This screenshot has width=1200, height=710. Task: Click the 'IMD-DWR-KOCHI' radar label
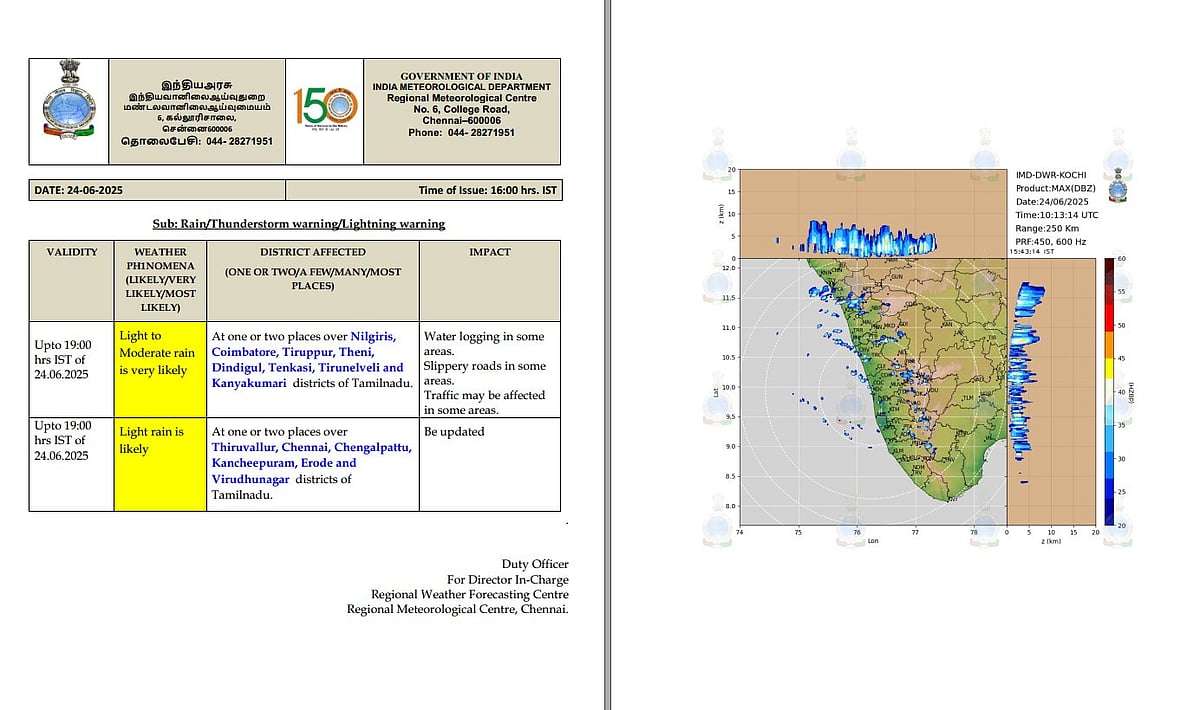pos(1050,175)
